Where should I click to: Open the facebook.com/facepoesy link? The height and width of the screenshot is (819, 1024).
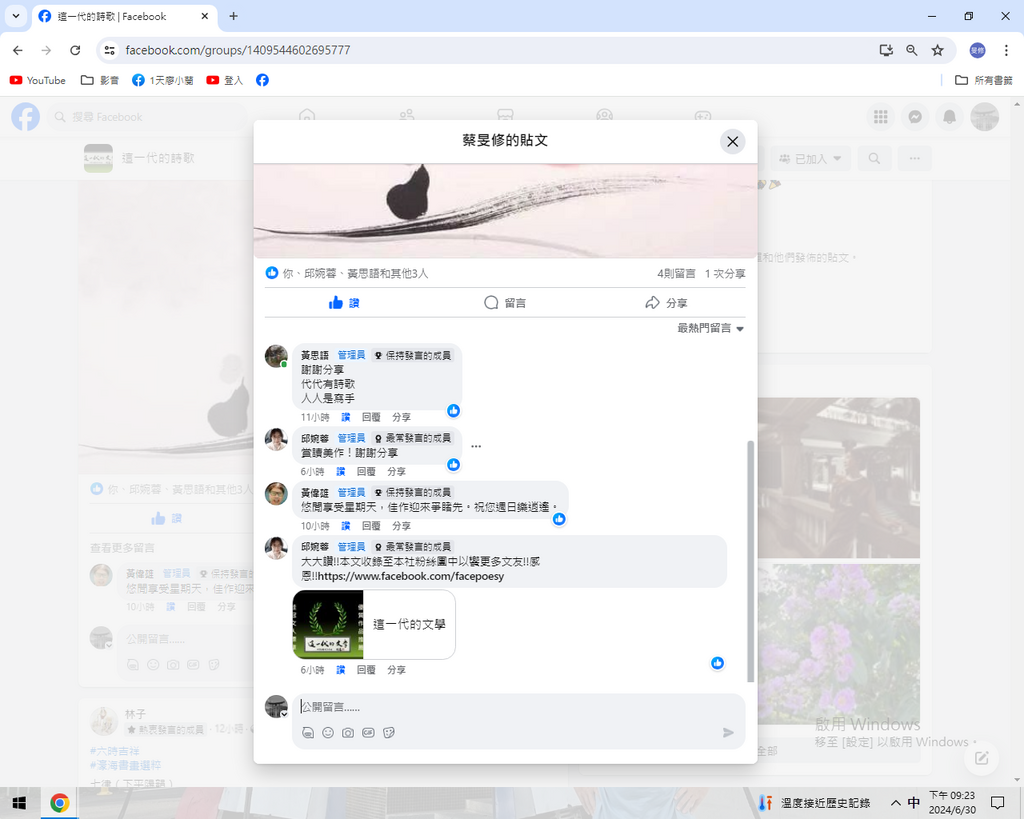(410, 576)
